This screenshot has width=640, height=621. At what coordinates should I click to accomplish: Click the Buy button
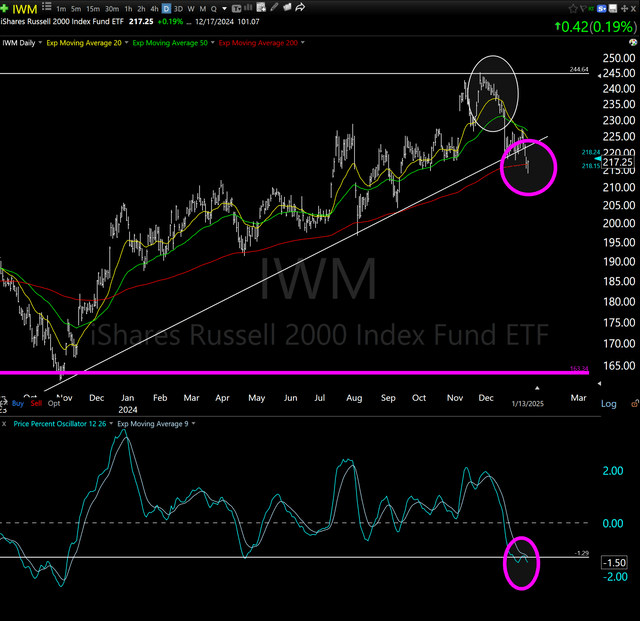pyautogui.click(x=18, y=403)
